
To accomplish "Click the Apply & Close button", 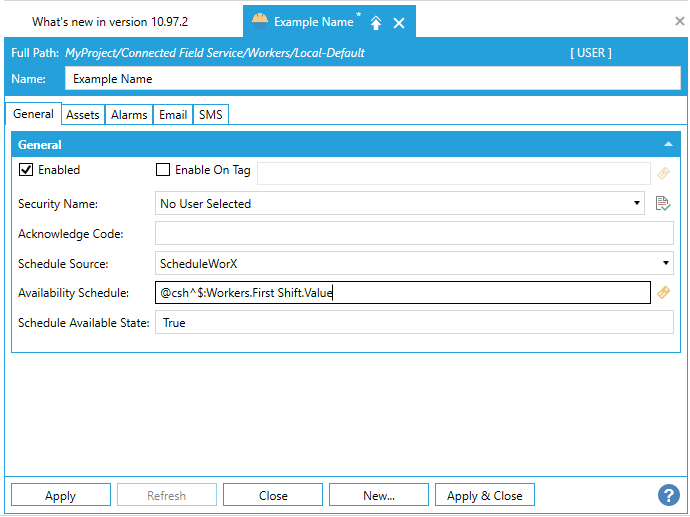I will tap(484, 496).
